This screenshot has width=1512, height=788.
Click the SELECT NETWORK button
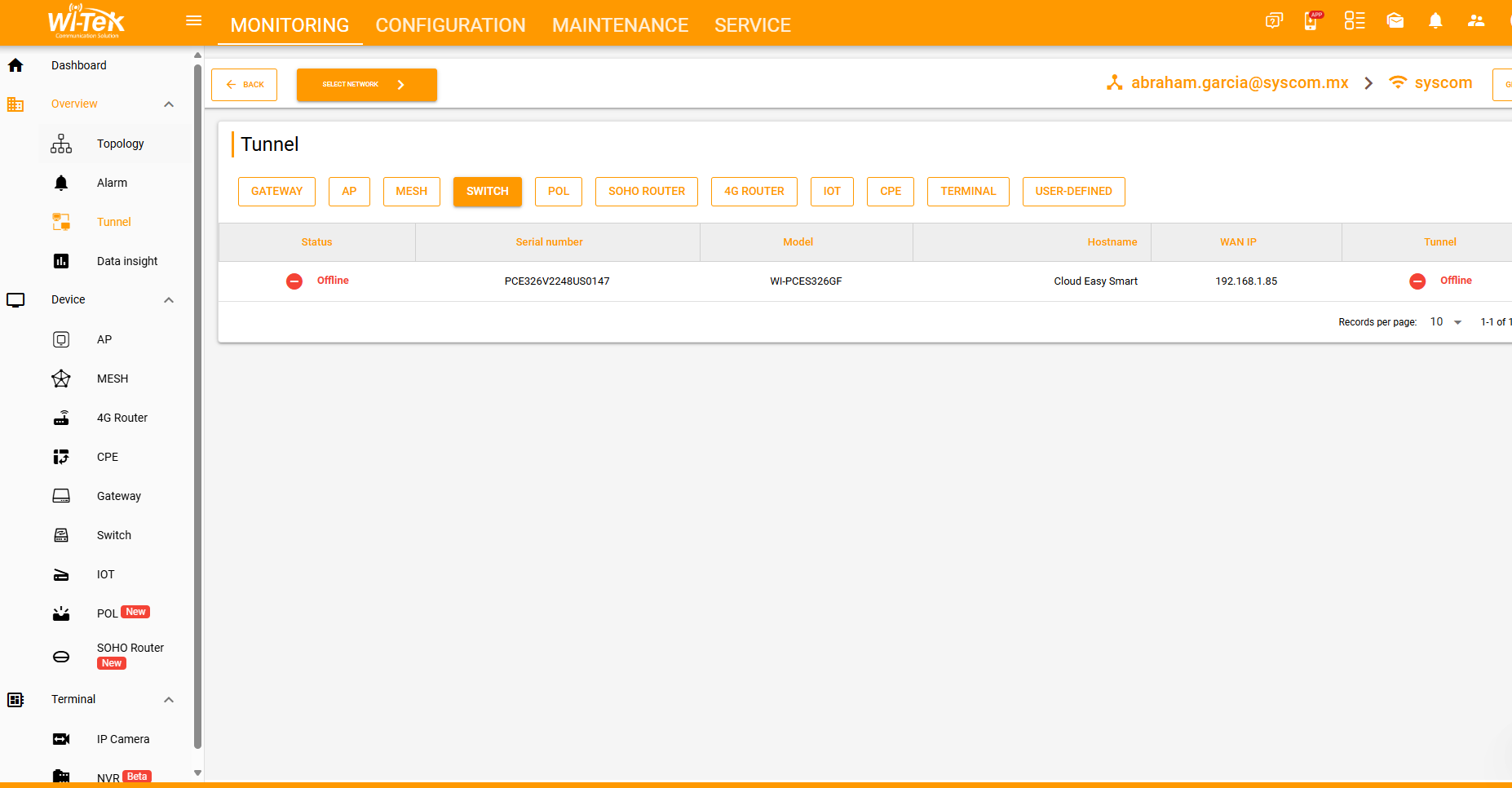click(366, 85)
